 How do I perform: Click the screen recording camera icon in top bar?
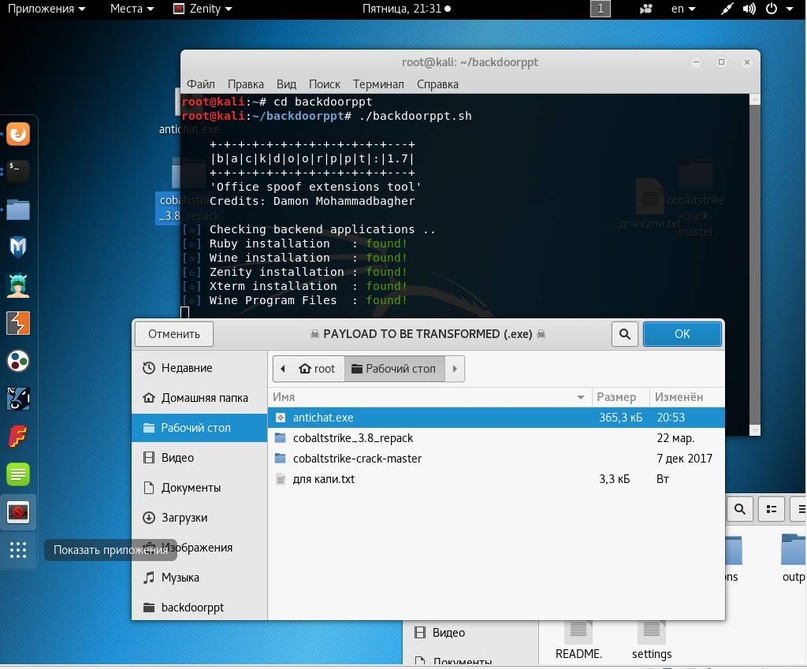coord(645,9)
